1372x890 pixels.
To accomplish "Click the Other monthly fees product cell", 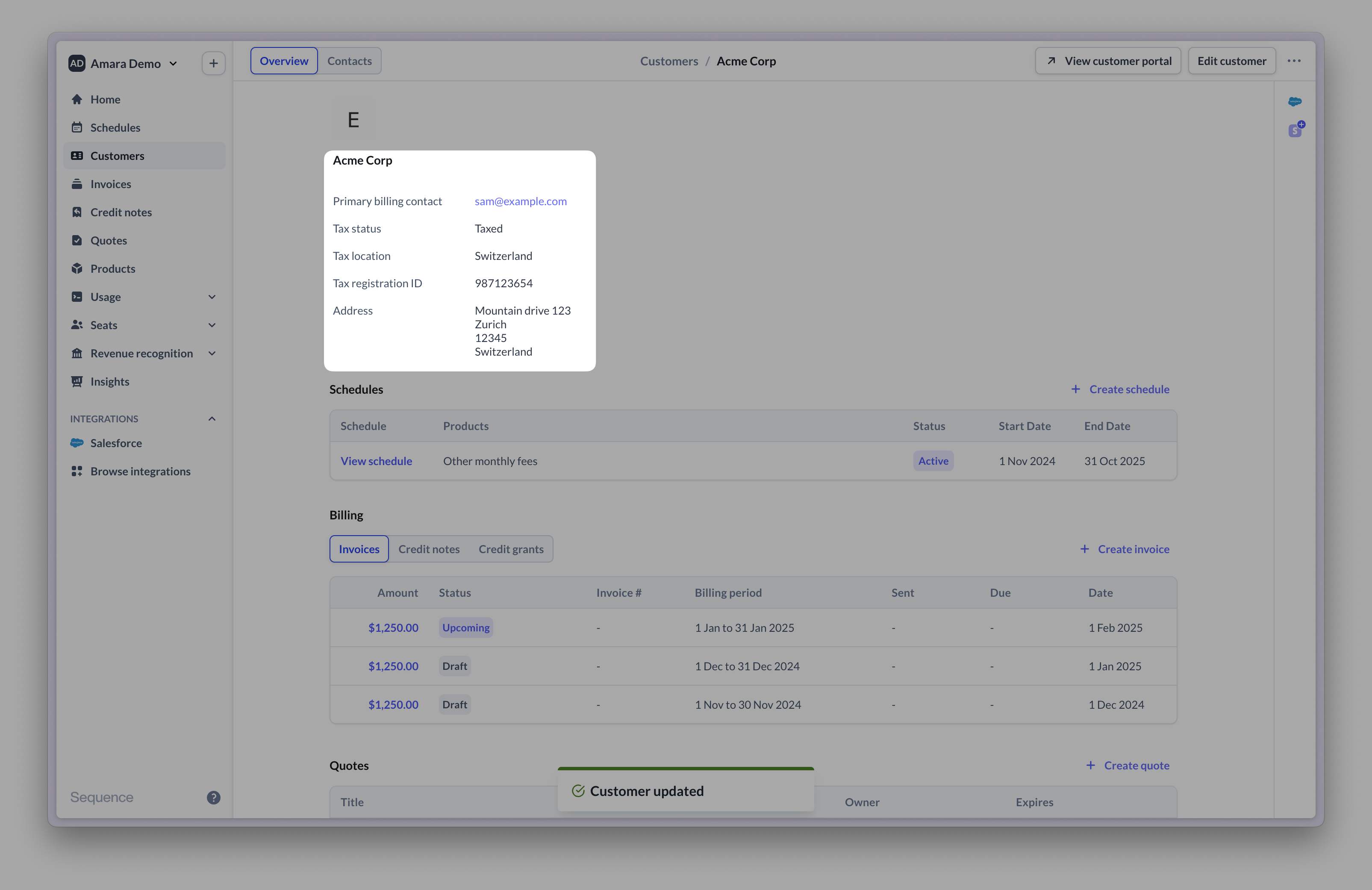I will [490, 460].
